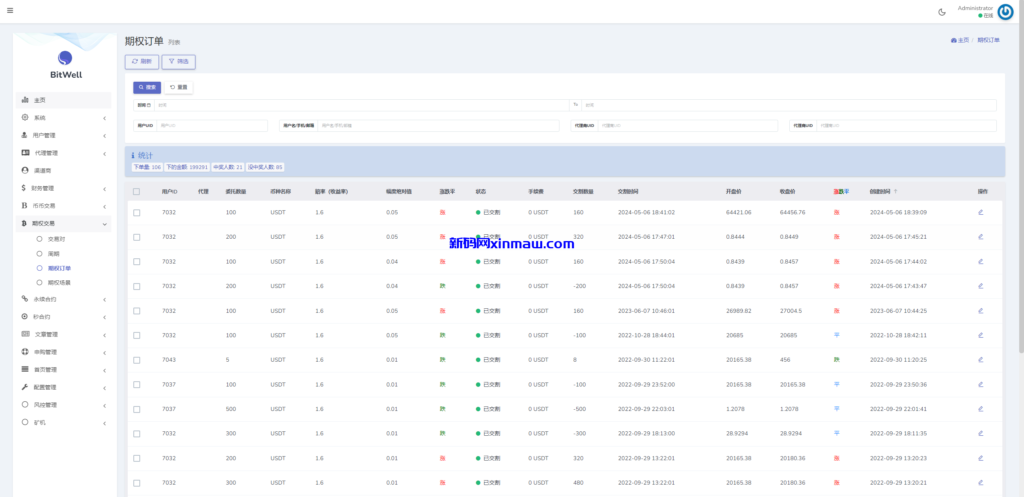Click the edit icon for user 7043's order
1024x497 pixels.
(x=981, y=359)
